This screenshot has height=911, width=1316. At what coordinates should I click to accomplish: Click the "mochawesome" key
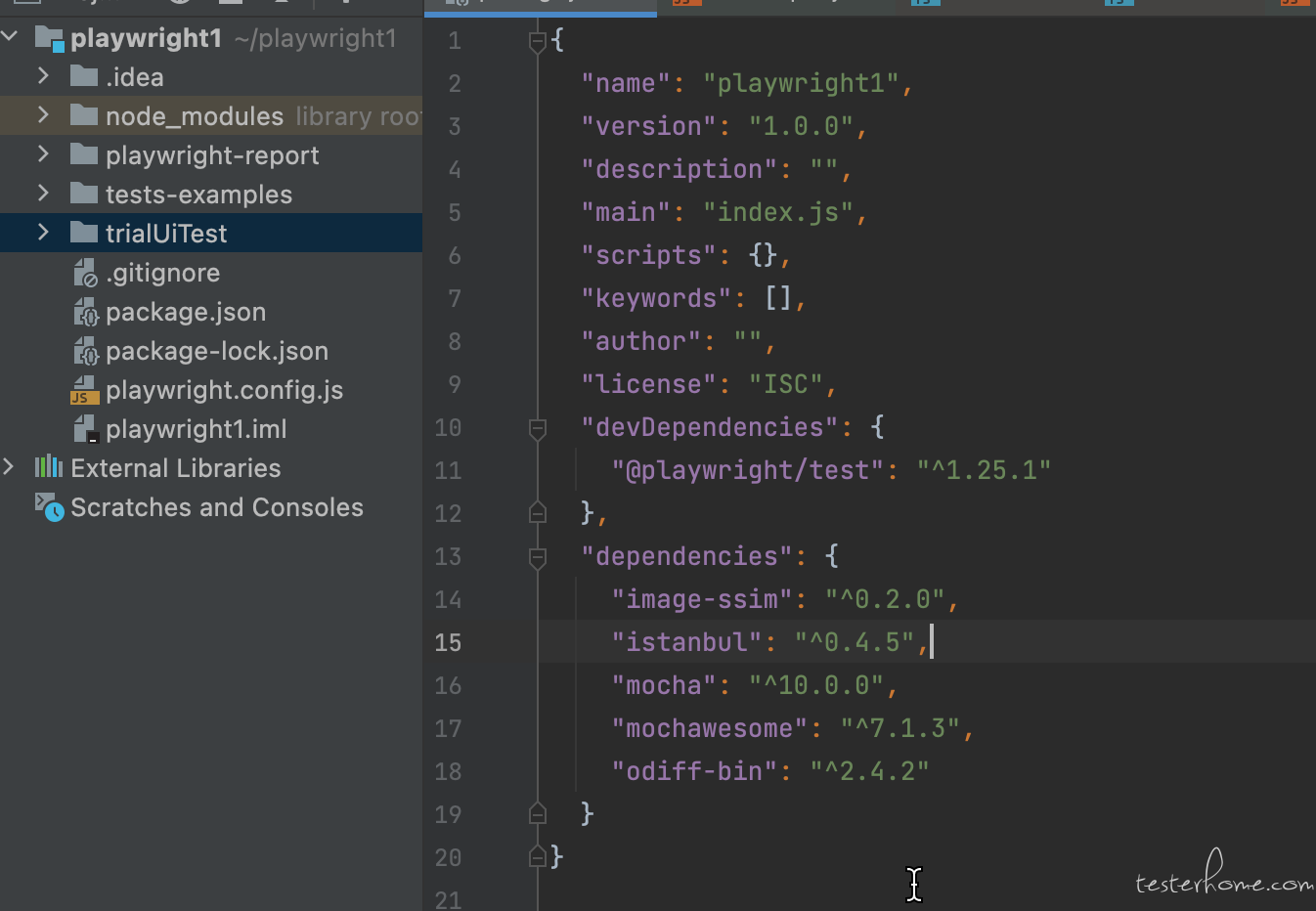pos(710,728)
